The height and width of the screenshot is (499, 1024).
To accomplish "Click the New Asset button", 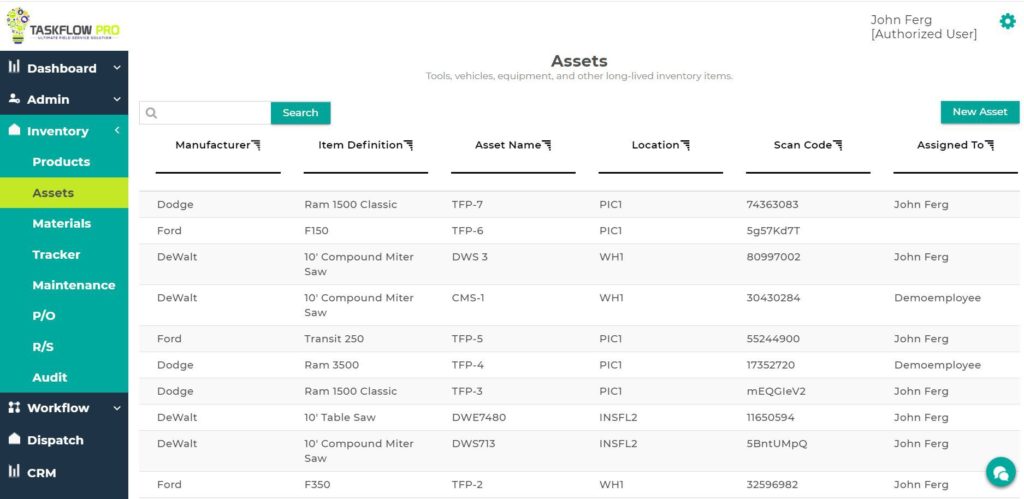I will click(x=979, y=112).
